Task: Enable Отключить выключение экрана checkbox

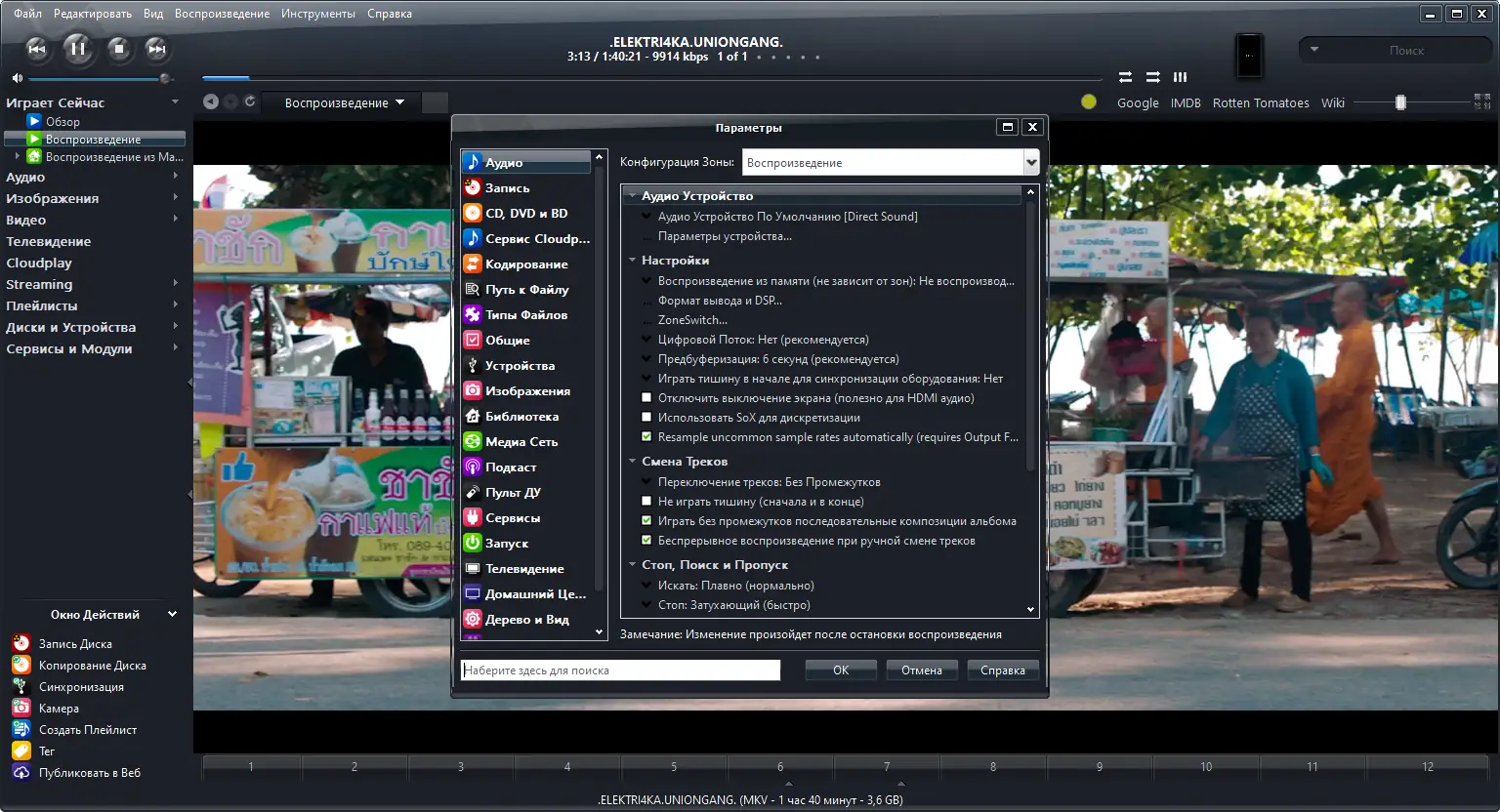Action: click(x=646, y=398)
